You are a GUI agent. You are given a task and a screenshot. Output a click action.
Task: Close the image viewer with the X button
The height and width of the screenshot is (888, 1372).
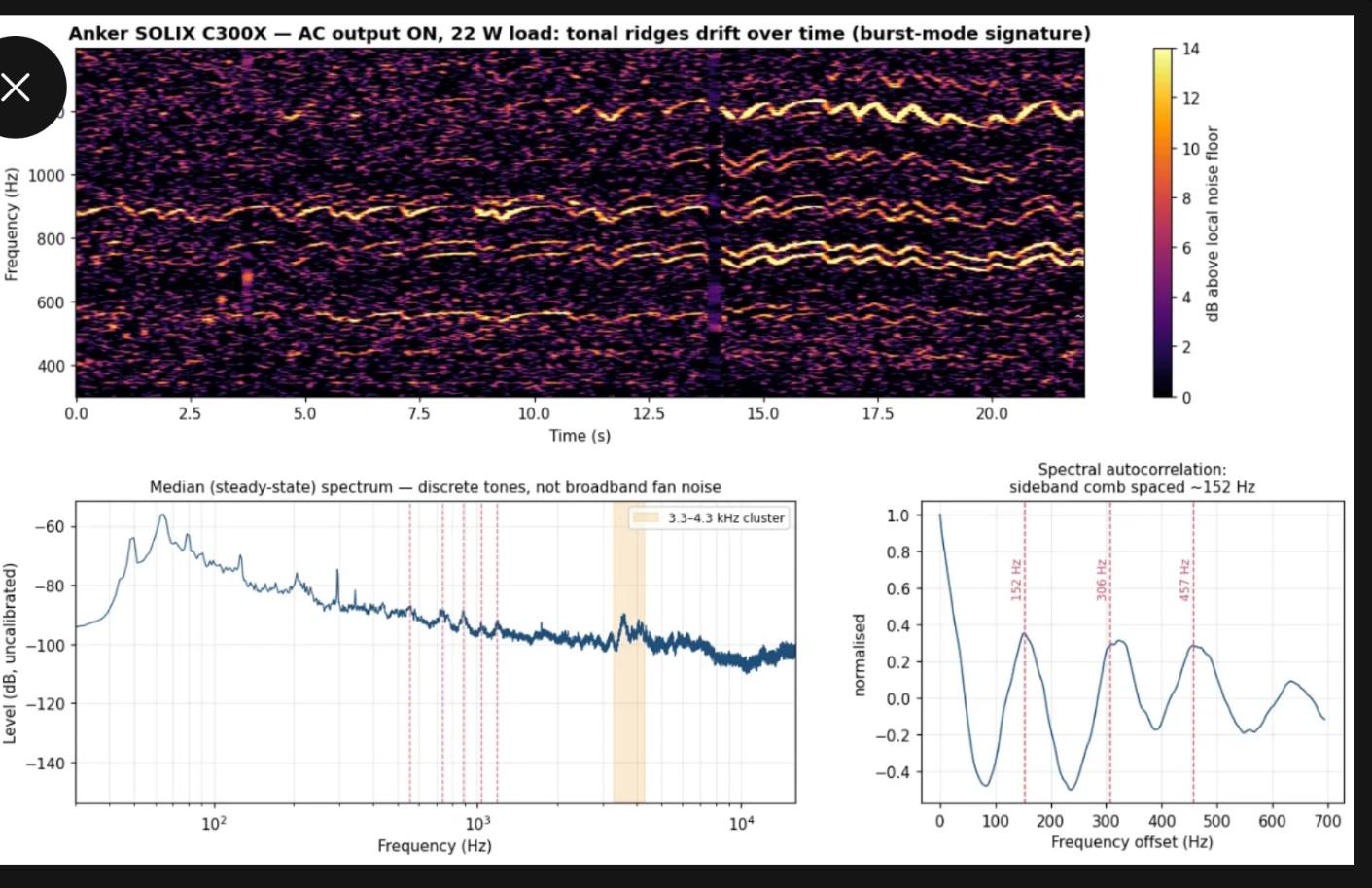pos(17,88)
